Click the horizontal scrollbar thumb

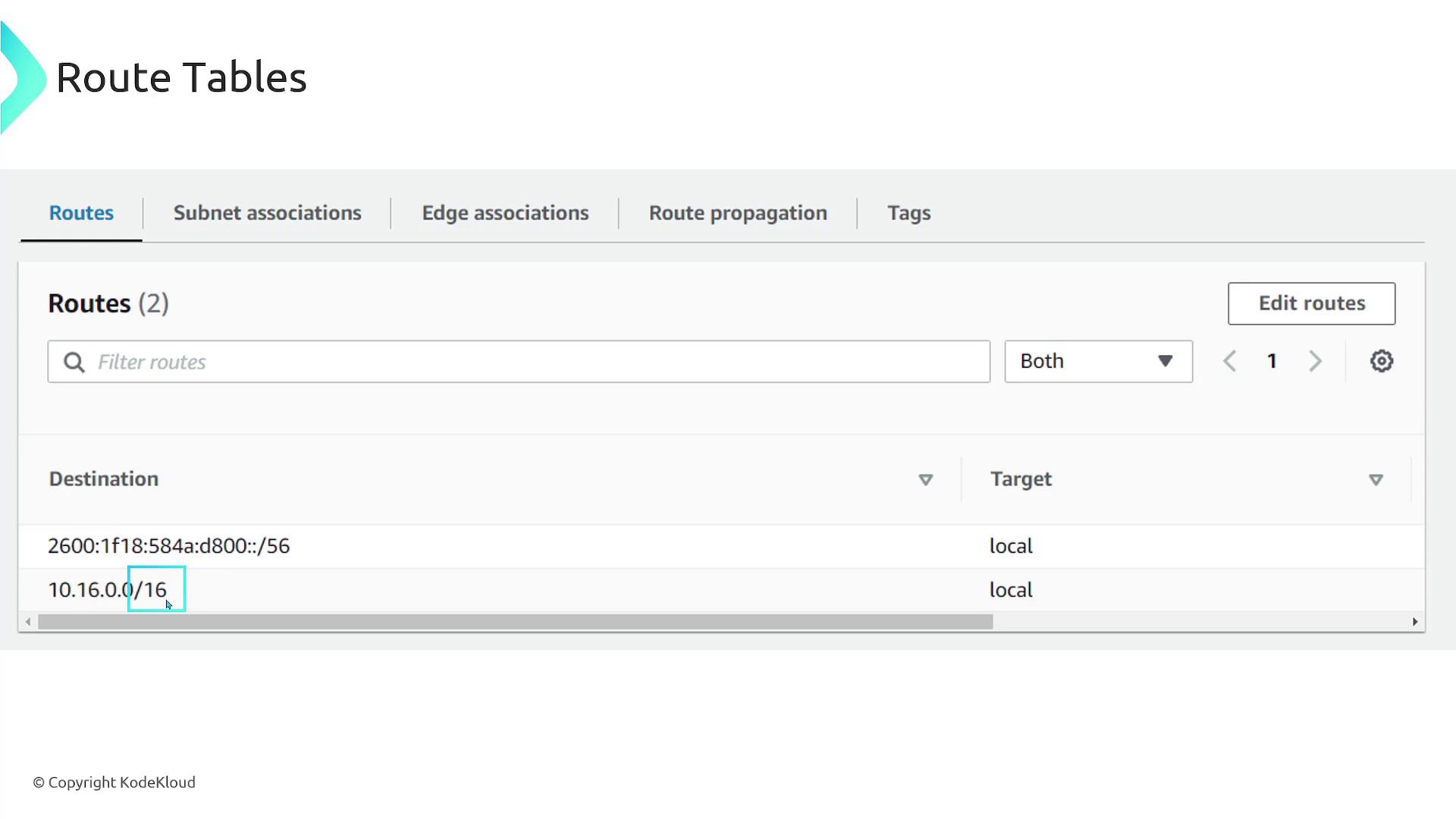(516, 622)
